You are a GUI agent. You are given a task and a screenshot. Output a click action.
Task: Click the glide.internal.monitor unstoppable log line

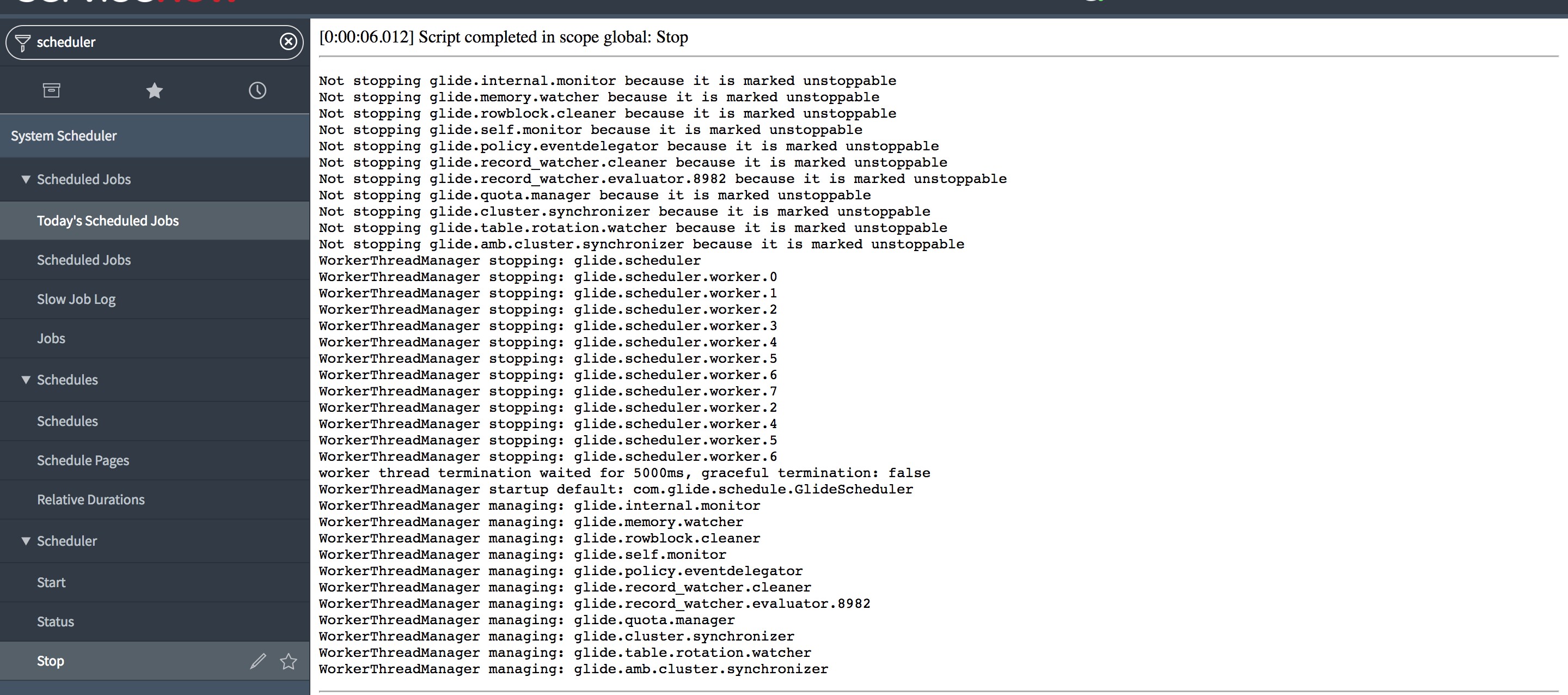608,81
